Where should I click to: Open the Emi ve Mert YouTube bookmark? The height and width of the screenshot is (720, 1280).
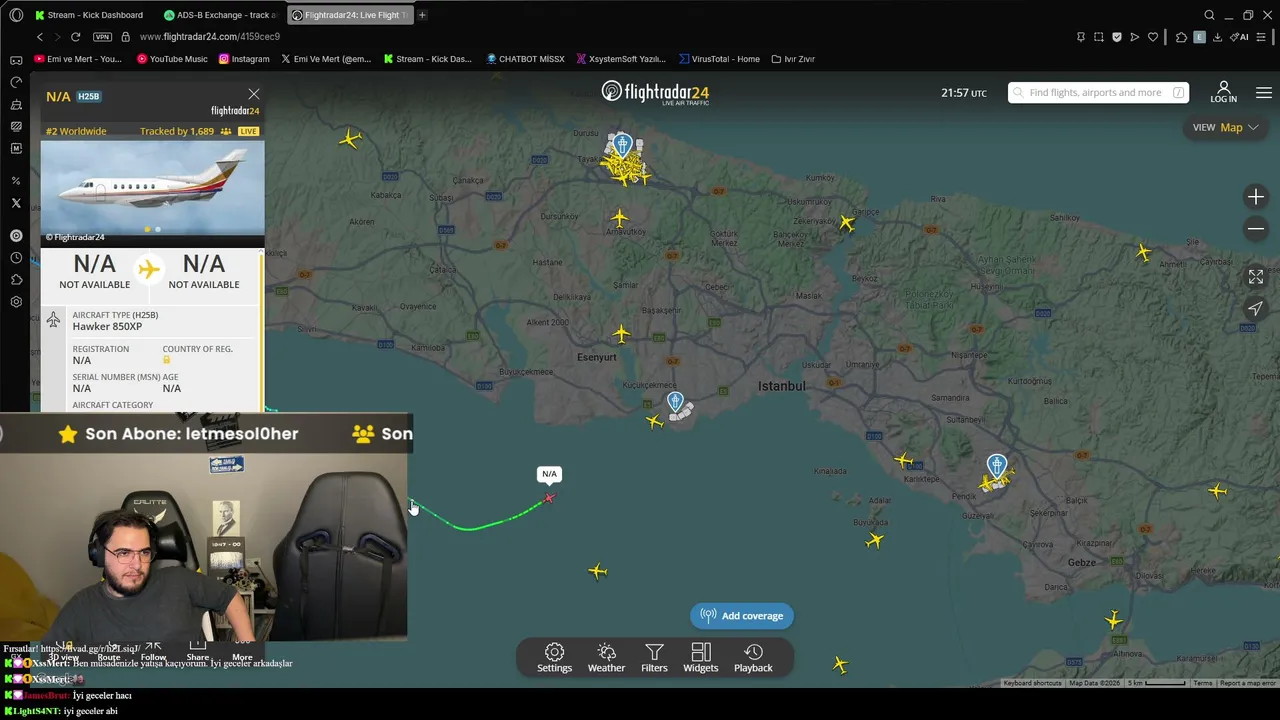pos(77,59)
